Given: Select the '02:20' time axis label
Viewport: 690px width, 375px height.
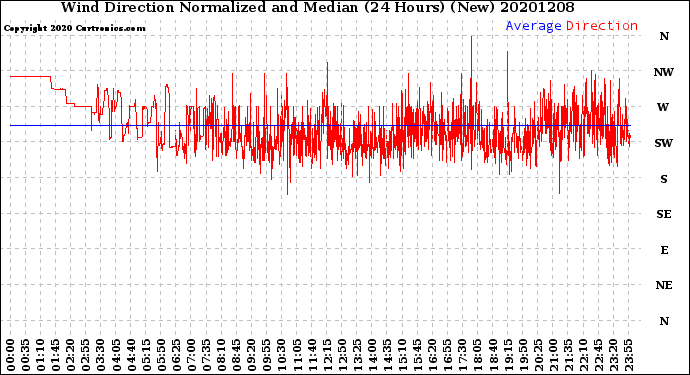Looking at the screenshot, I should click(x=70, y=355).
